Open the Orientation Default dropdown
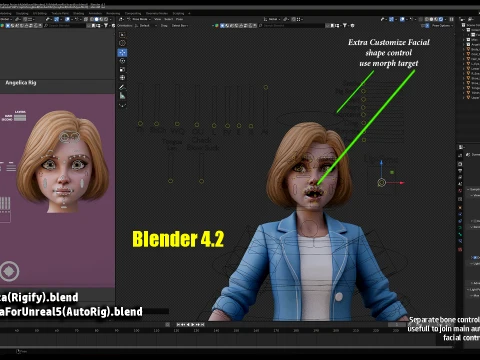This screenshot has width=480, height=360. point(146,25)
